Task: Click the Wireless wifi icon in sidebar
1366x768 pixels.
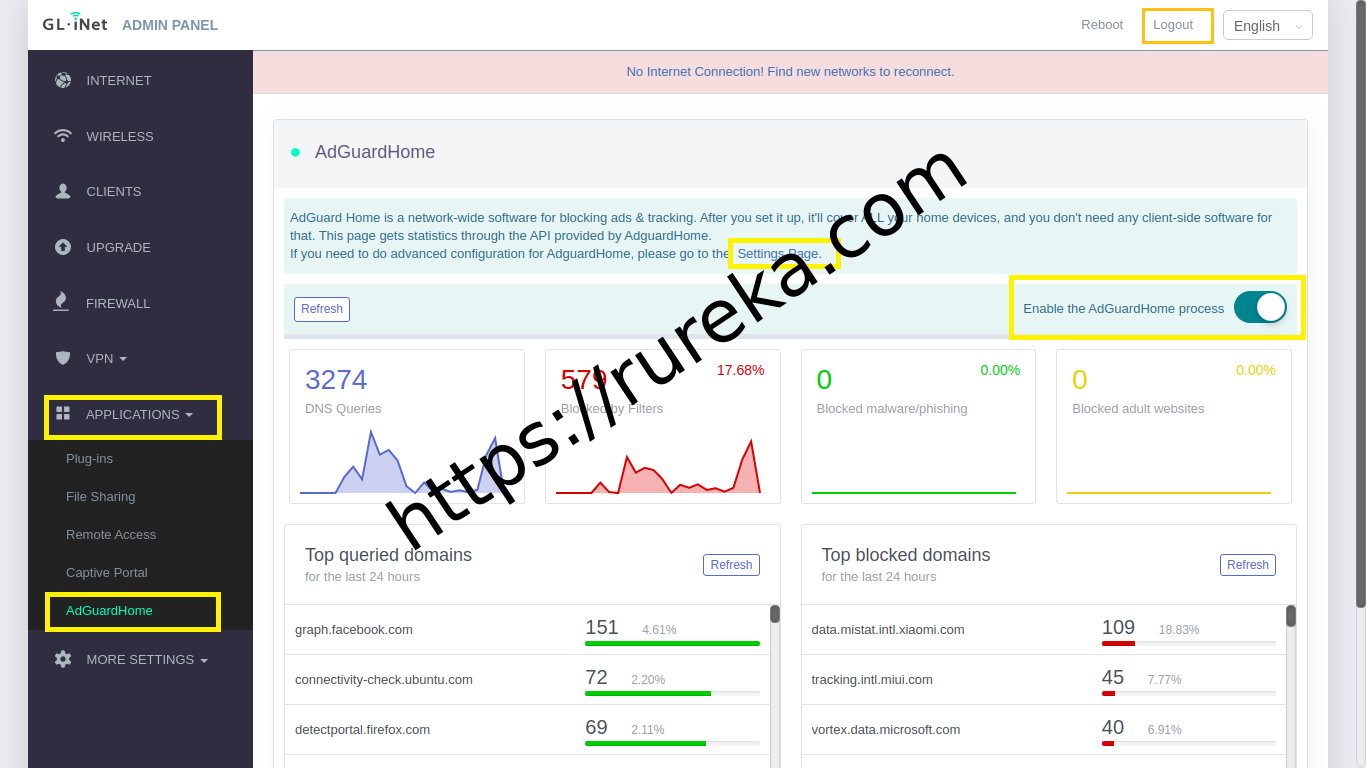Action: click(x=63, y=136)
